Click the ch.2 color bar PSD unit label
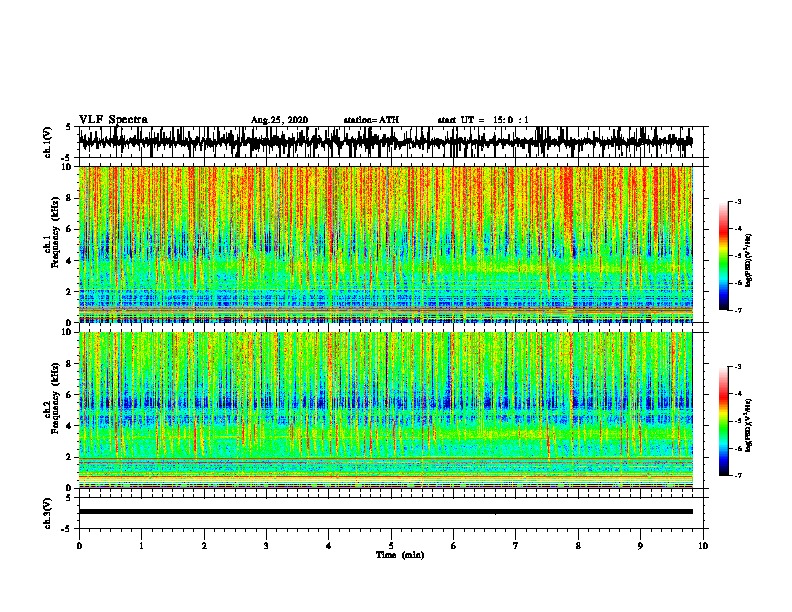This screenshot has height=612, width=792. (749, 425)
